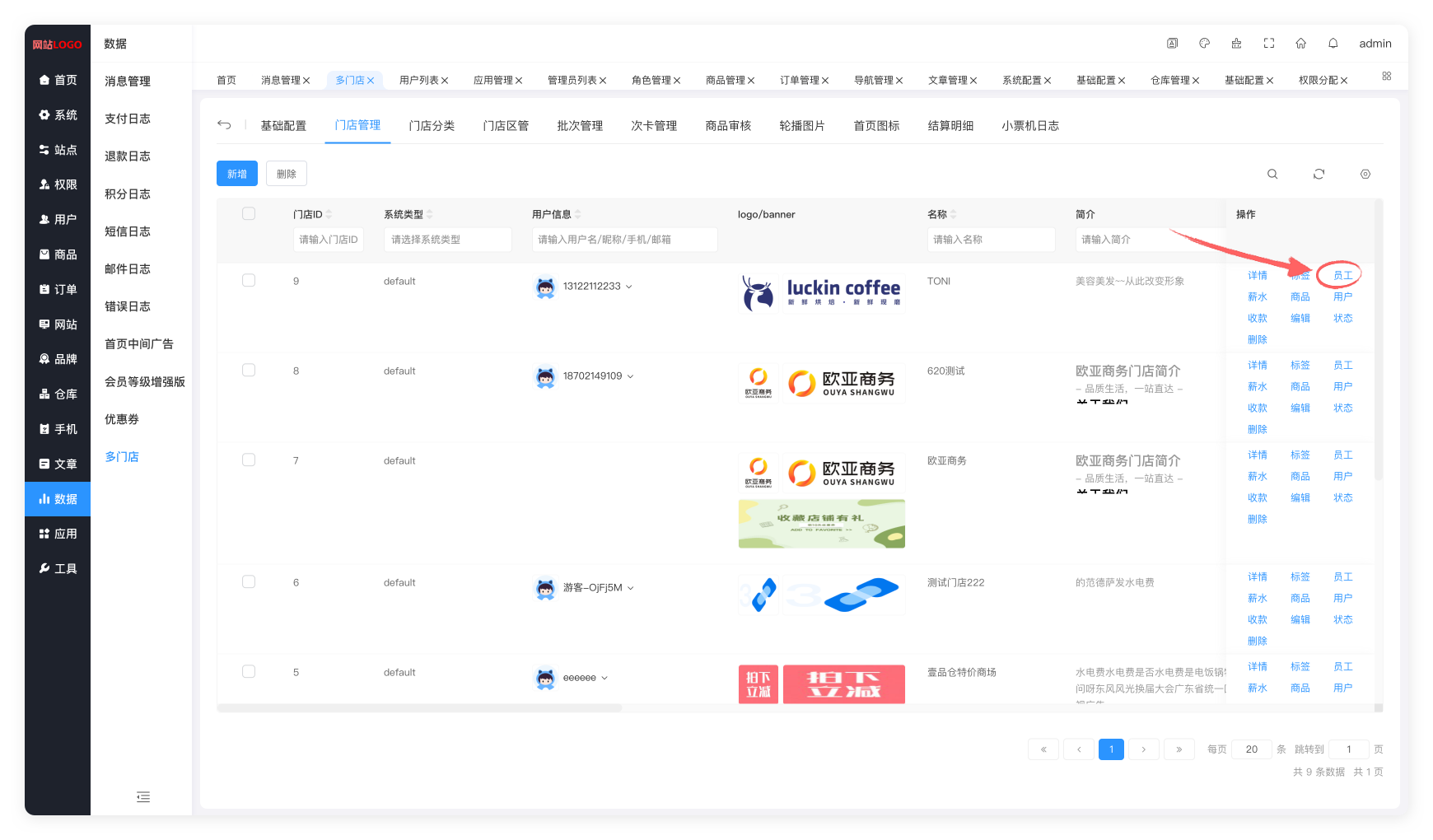1433x840 pixels.
Task: Open the table column settings icon
Action: coord(1365,174)
